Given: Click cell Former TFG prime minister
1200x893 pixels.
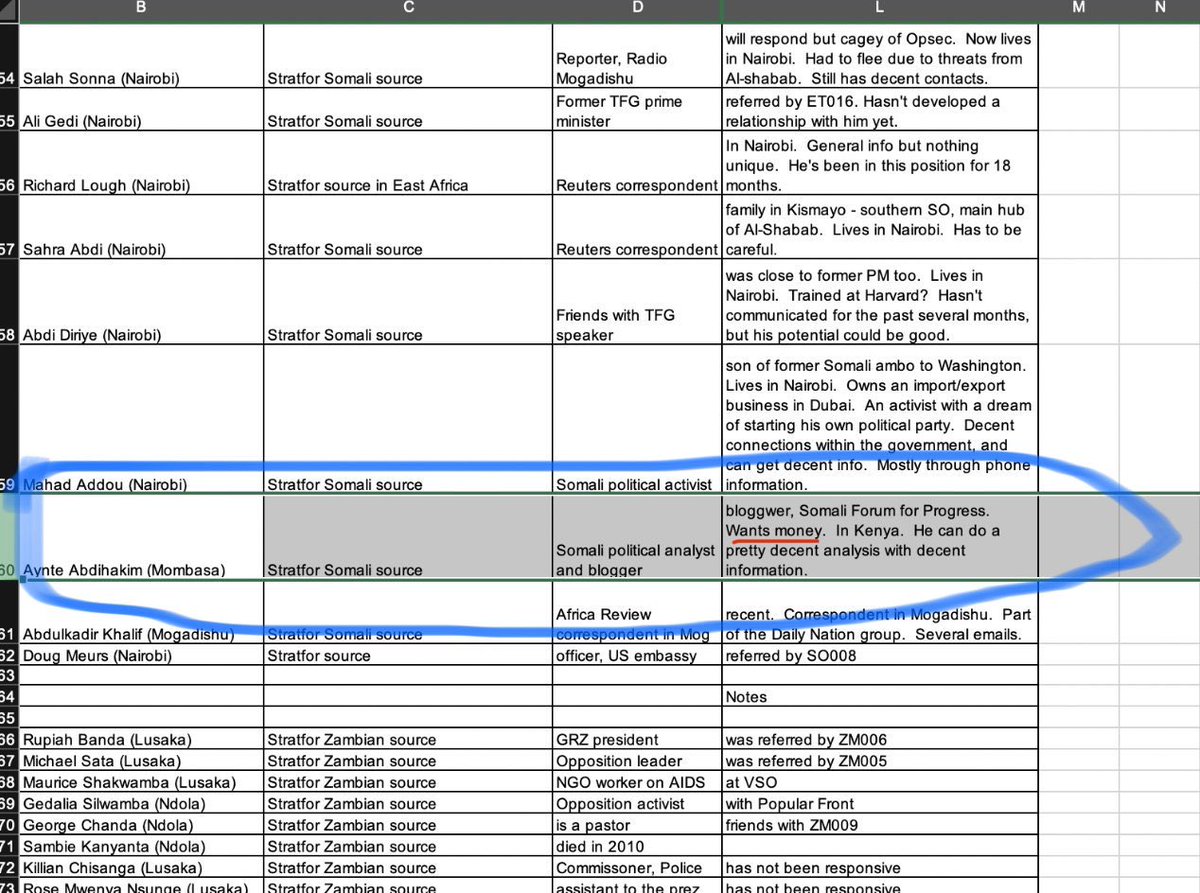Looking at the screenshot, I should [x=637, y=111].
